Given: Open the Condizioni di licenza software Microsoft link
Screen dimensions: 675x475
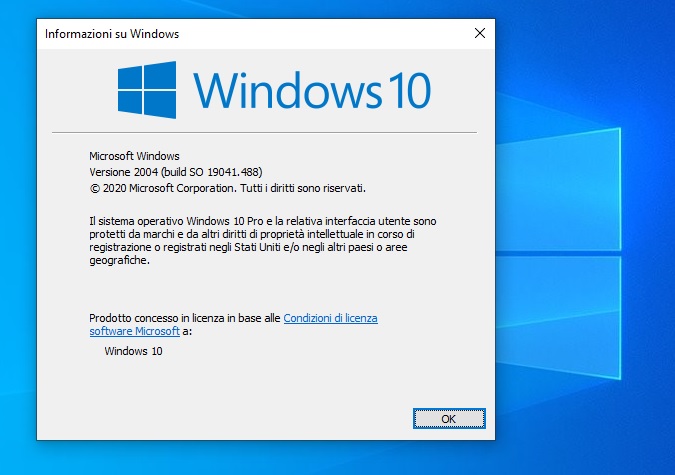Looking at the screenshot, I should [330, 318].
